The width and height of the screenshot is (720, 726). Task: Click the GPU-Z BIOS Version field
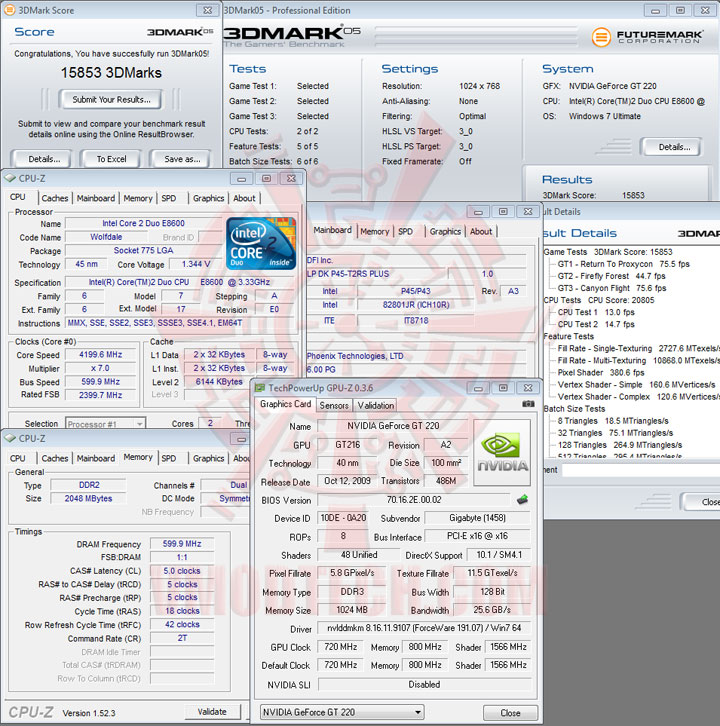(x=413, y=500)
